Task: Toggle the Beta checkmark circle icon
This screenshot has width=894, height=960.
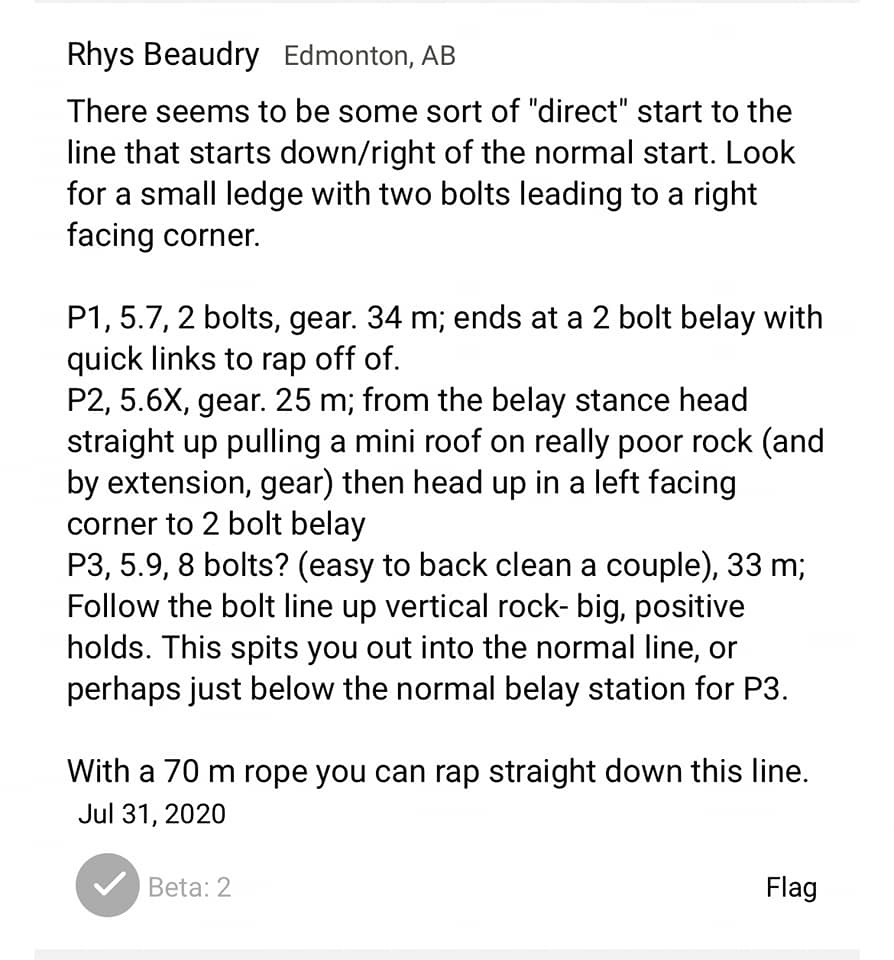Action: pyautogui.click(x=107, y=885)
